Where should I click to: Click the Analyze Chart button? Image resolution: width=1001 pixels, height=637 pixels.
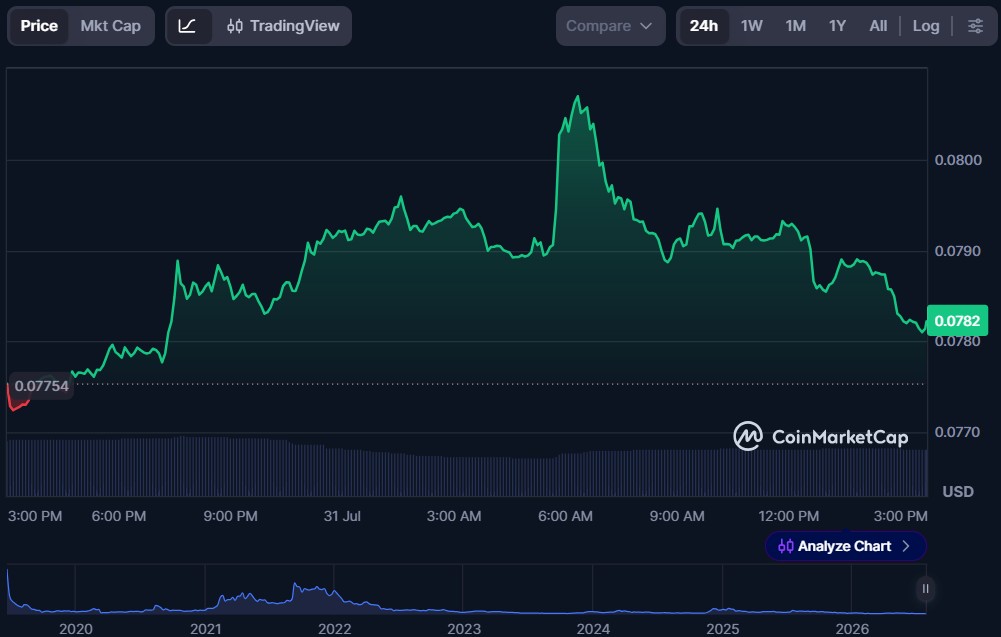pos(845,546)
